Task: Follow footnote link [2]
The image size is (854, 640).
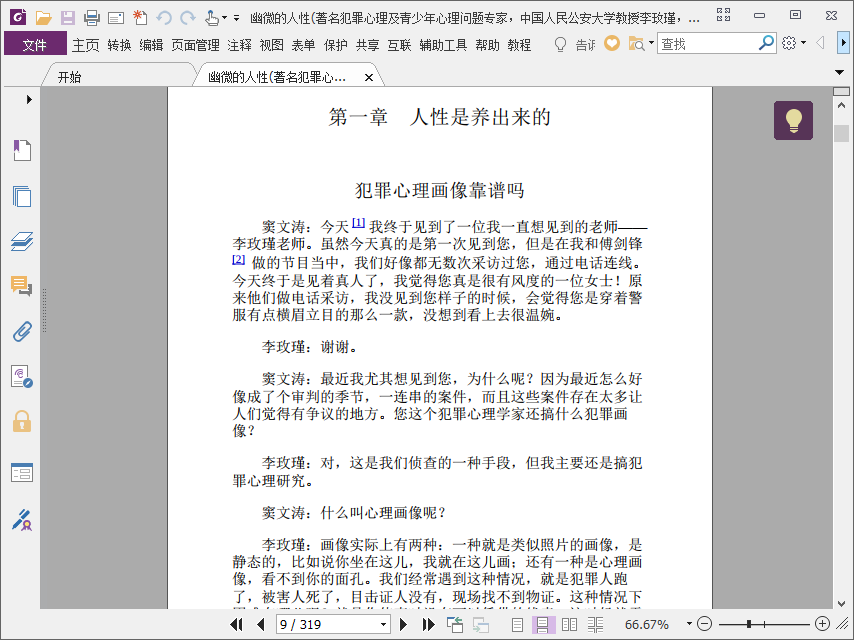Action: coord(239,259)
